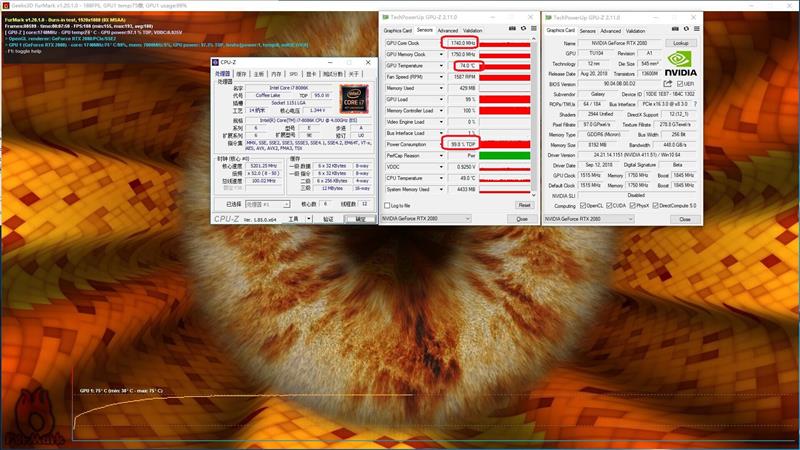The image size is (800, 450).
Task: Click the Reset button in GPU-Z Sensors
Action: (524, 205)
